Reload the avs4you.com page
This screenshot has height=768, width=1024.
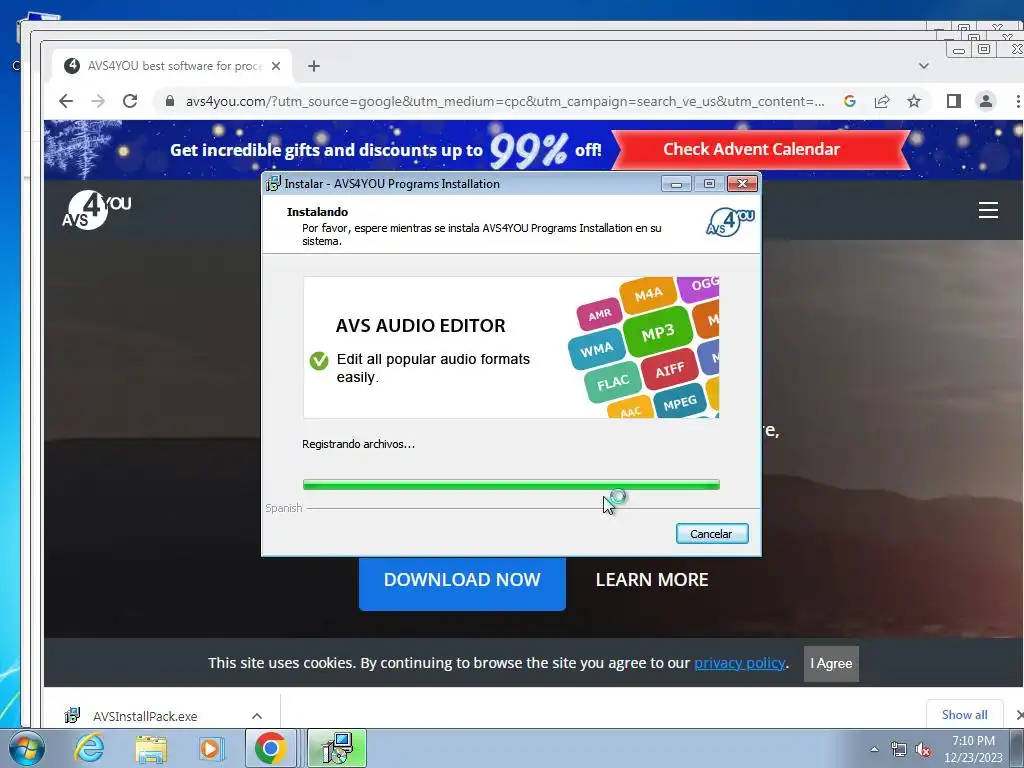pos(130,101)
